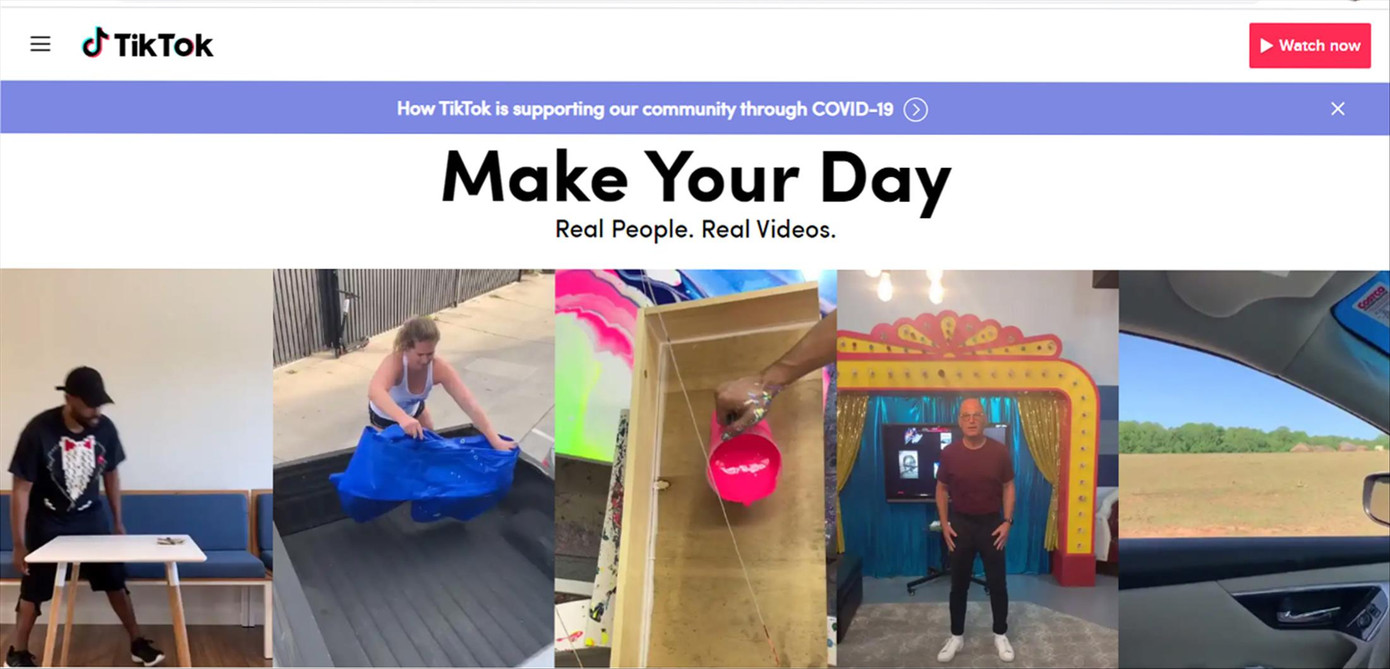This screenshot has width=1390, height=669.
Task: Open the video of man in tuxedo t-shirt
Action: [x=136, y=468]
